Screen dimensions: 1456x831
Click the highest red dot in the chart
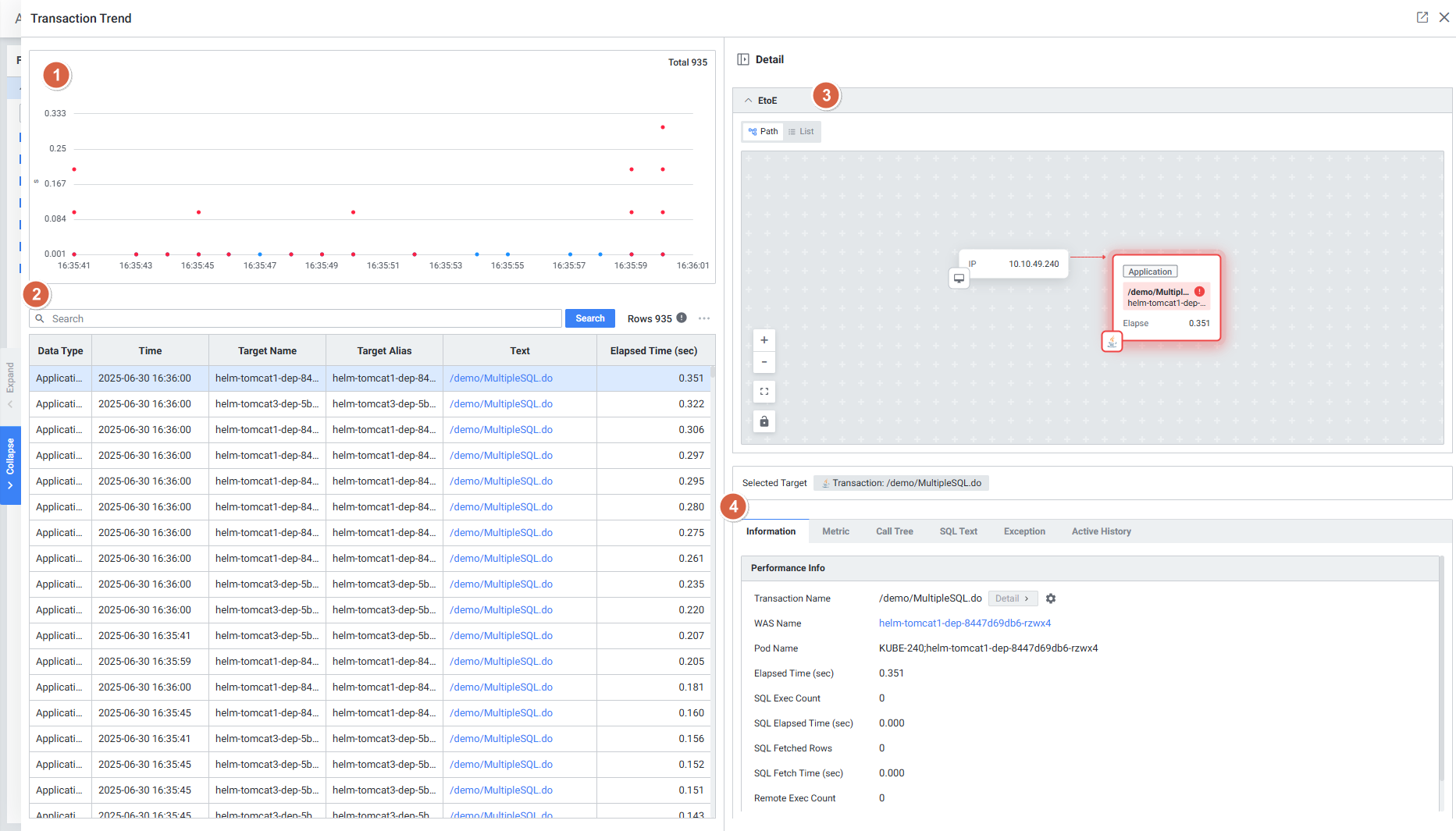click(663, 127)
